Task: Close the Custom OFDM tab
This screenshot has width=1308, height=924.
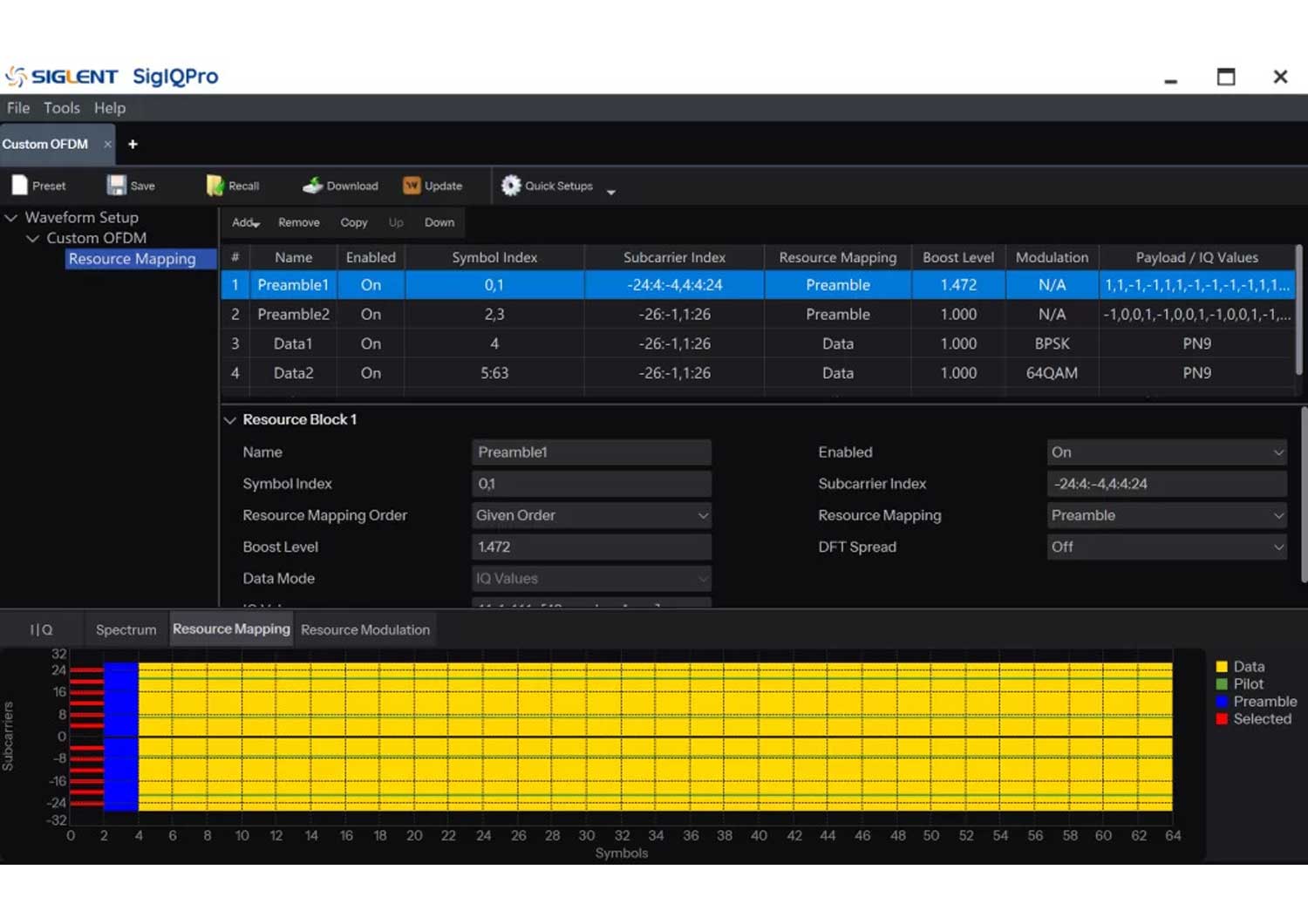Action: coord(108,145)
